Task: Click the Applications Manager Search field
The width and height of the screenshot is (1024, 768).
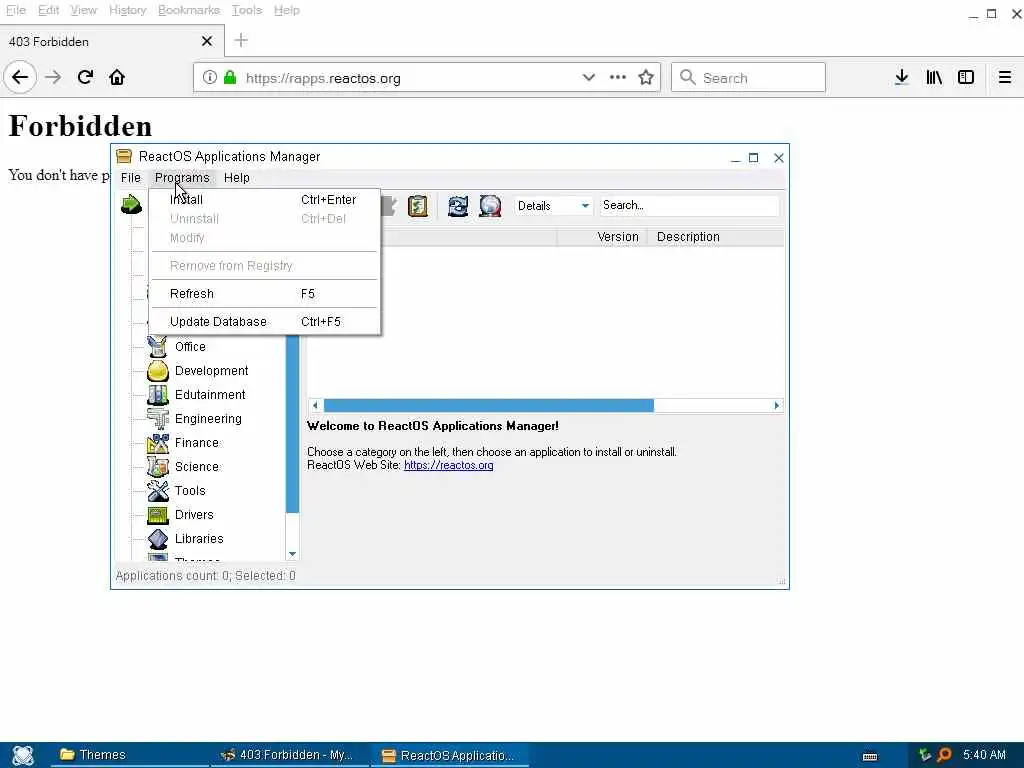Action: pyautogui.click(x=690, y=206)
